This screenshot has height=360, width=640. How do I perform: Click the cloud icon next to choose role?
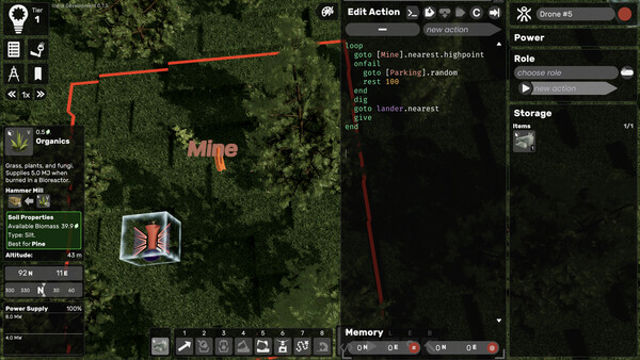pyautogui.click(x=627, y=73)
